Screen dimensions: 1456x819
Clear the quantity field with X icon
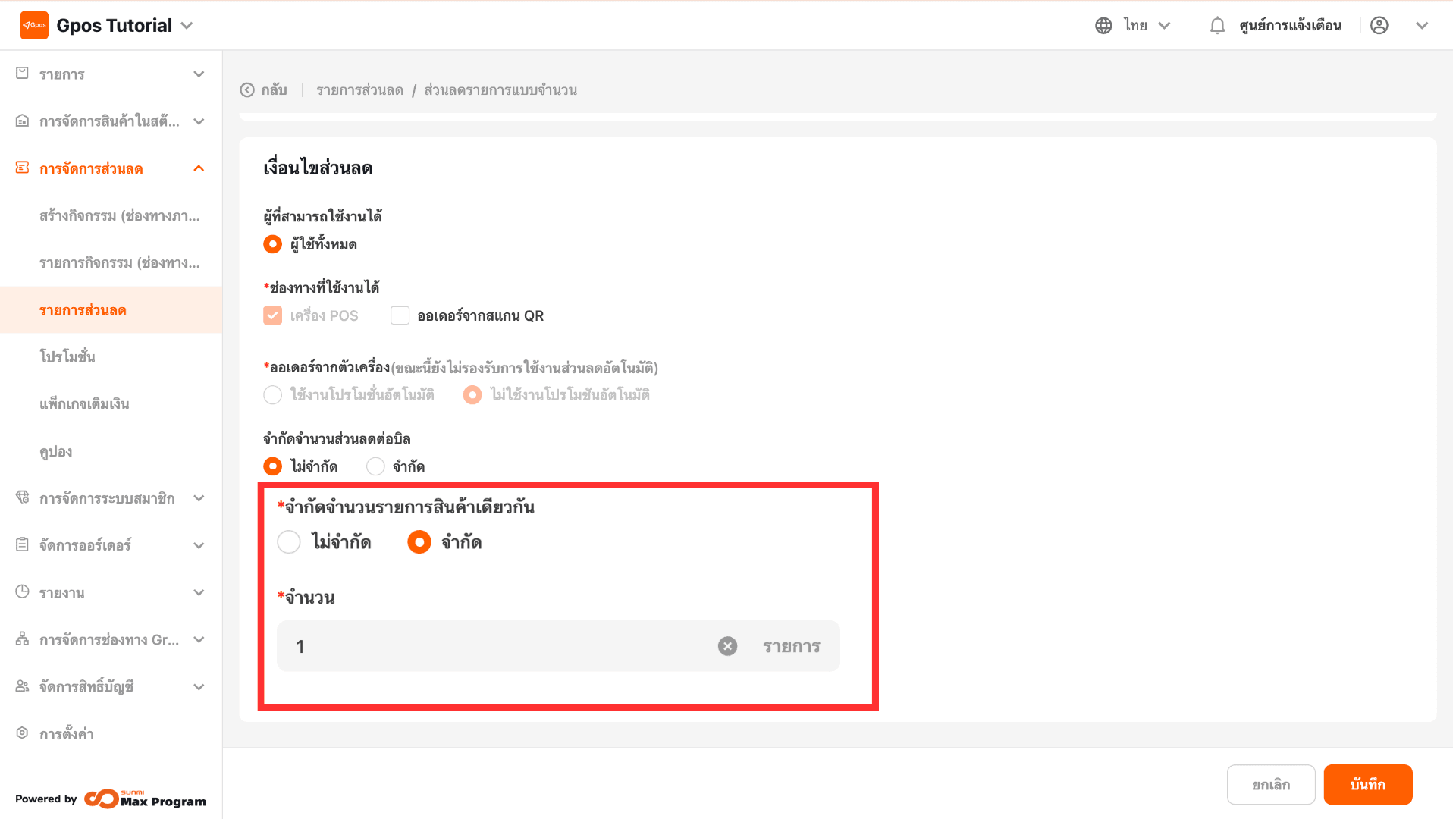(727, 646)
